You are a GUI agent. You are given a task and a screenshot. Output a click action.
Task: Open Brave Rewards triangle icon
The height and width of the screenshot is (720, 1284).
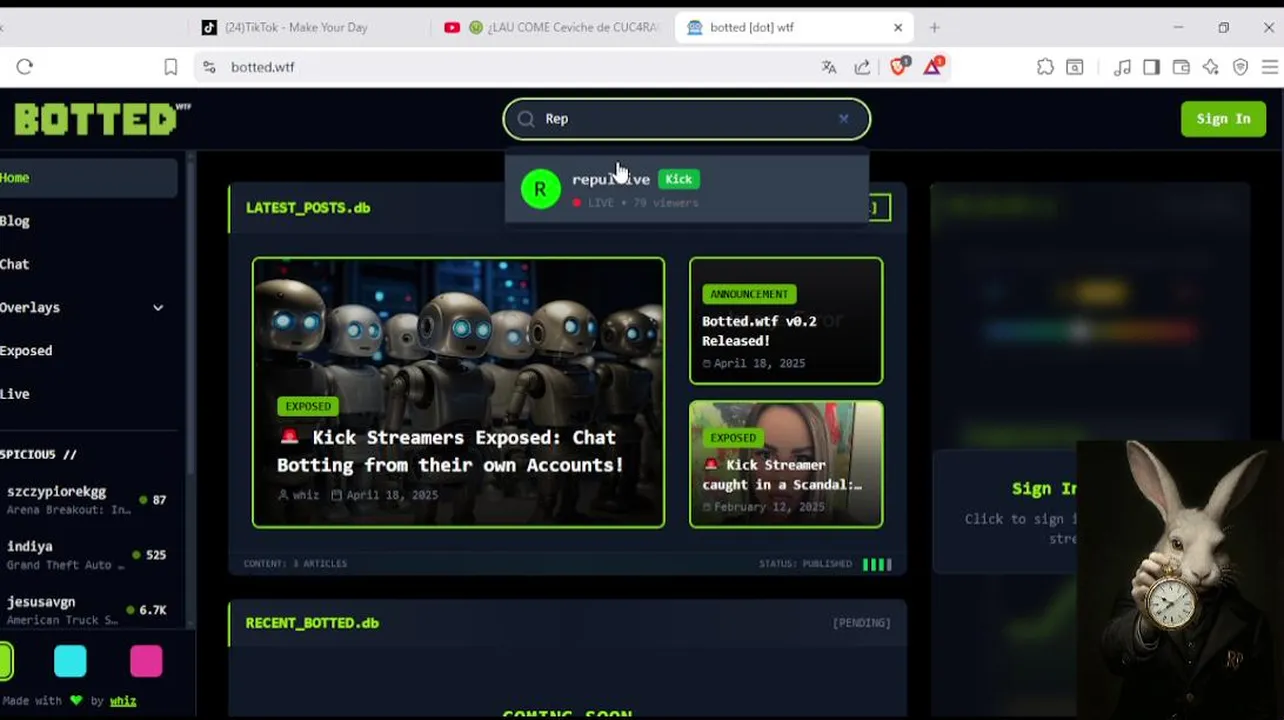(933, 66)
